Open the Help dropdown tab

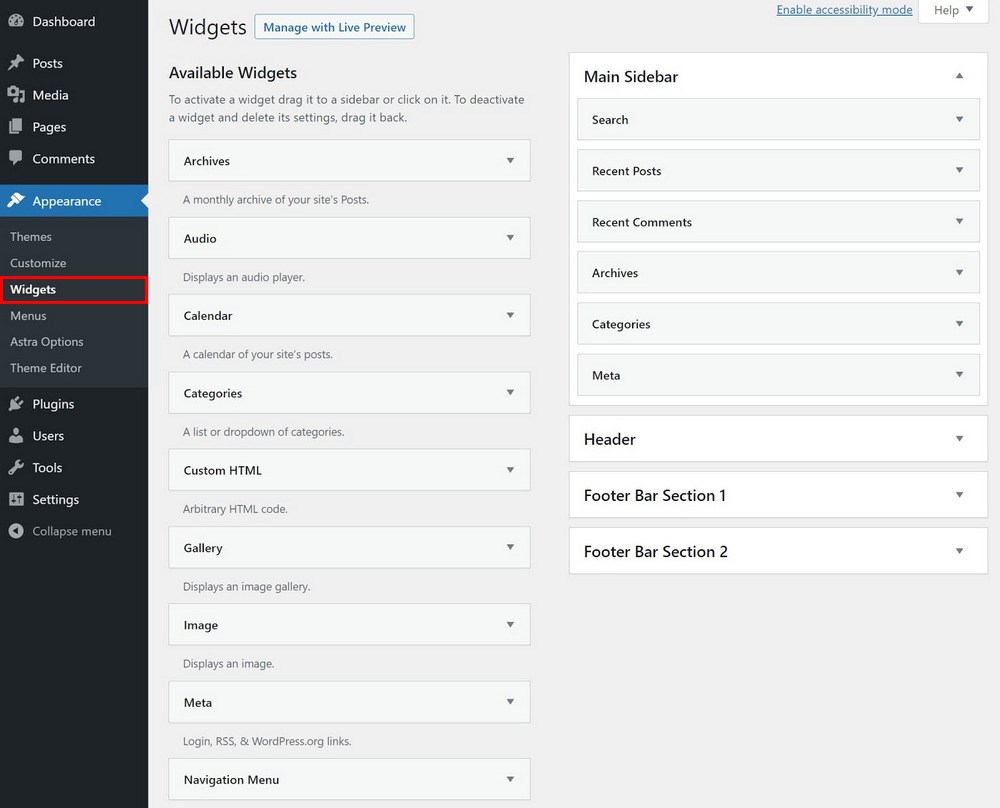953,10
